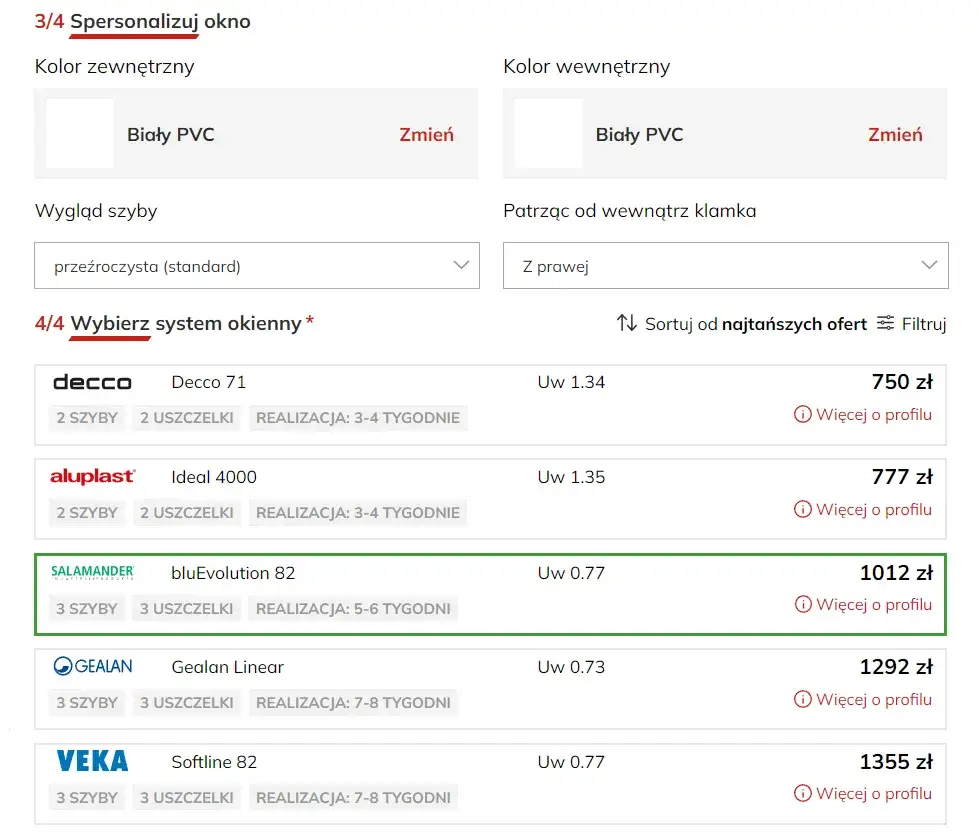Viewport: 979px width, 832px height.
Task: Click the Filtruj filter icon
Action: point(884,323)
